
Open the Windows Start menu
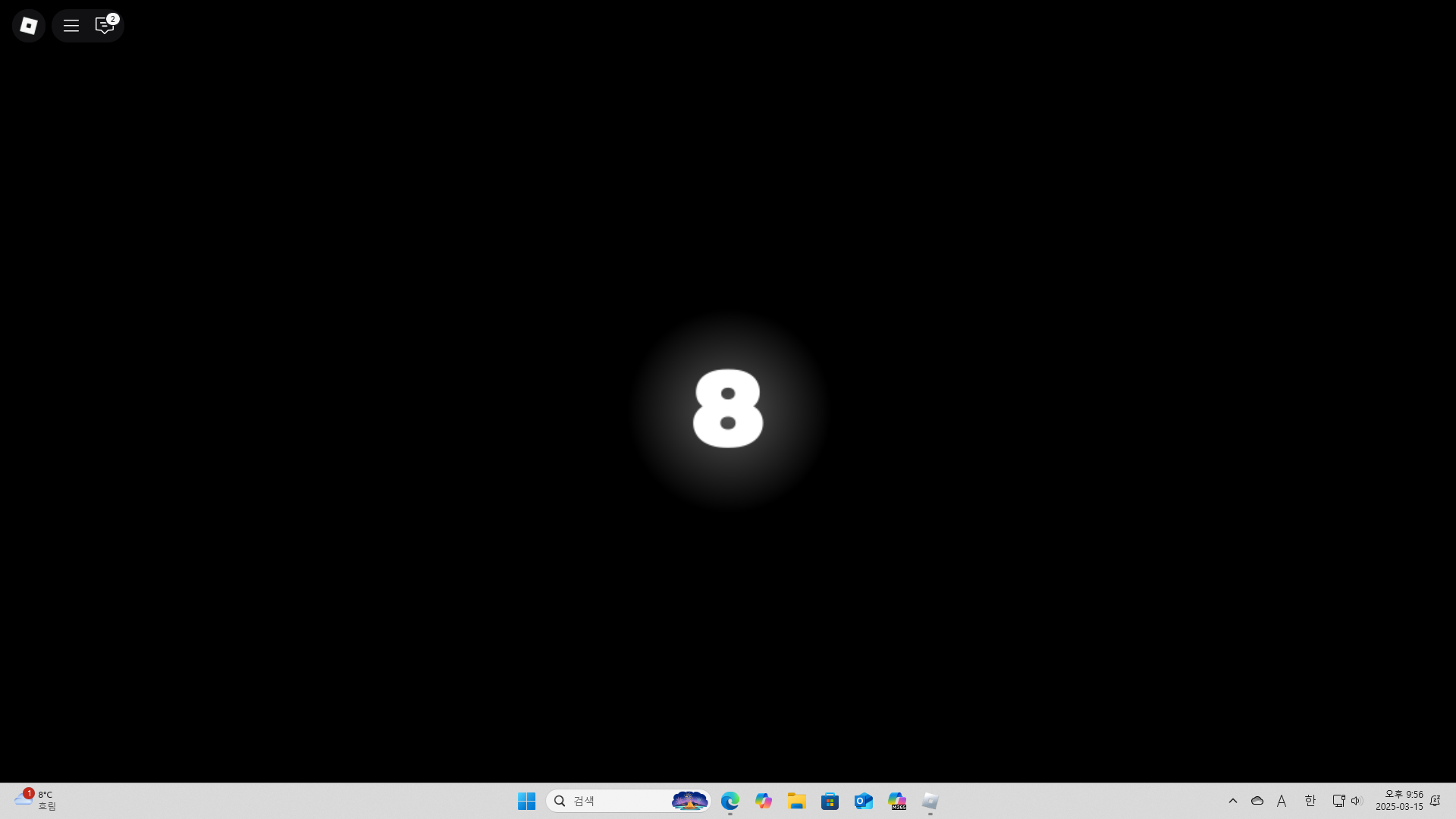(526, 801)
